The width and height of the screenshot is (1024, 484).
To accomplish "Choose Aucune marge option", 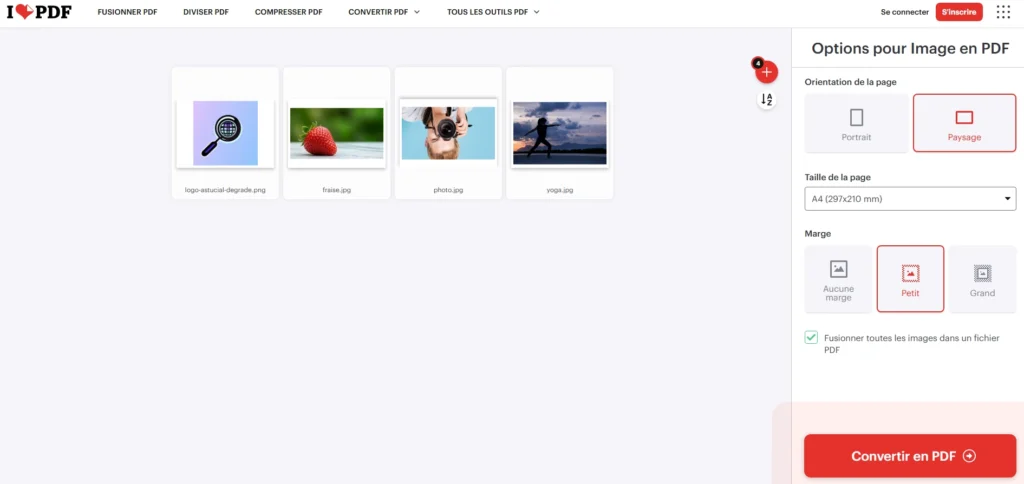I will [x=838, y=279].
